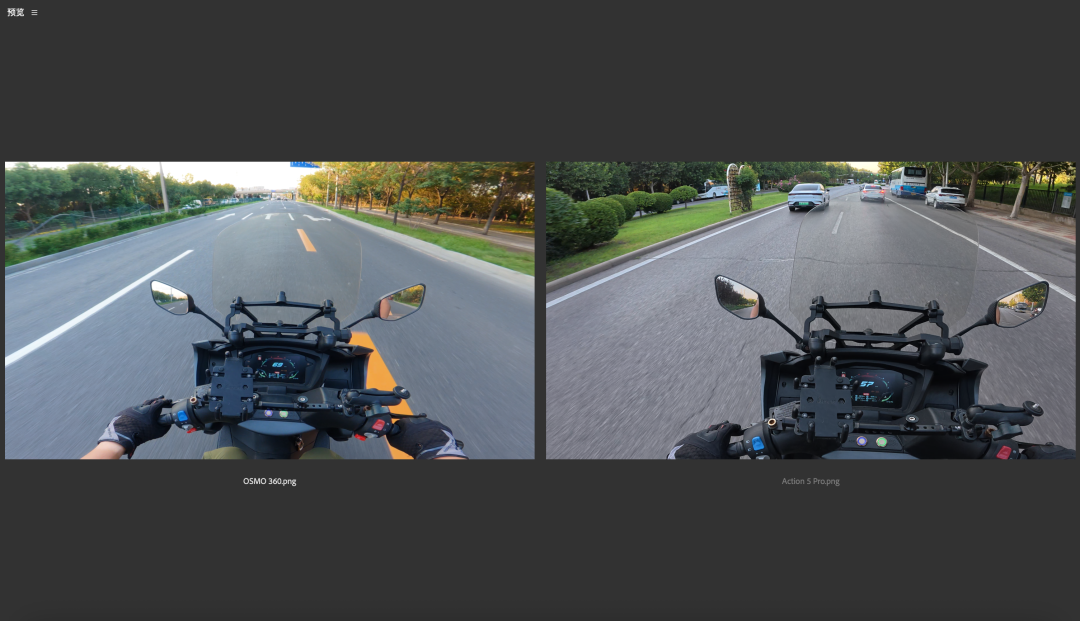Viewport: 1080px width, 621px height.
Task: Click the Action 5 Pro.png file name label
Action: (810, 481)
